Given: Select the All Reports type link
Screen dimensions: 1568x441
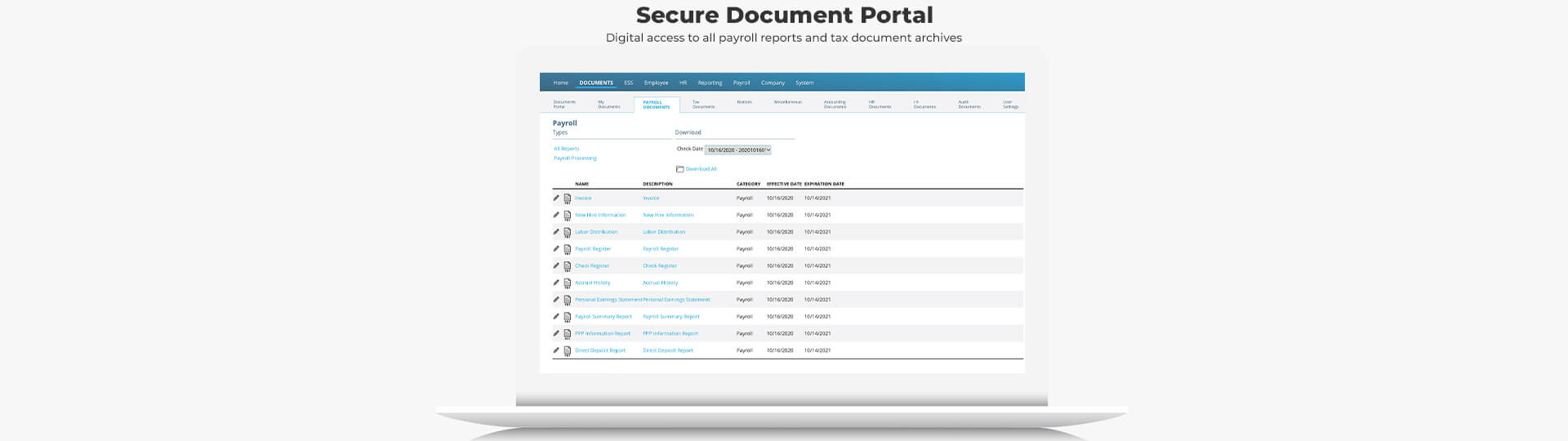Looking at the screenshot, I should click(x=567, y=149).
